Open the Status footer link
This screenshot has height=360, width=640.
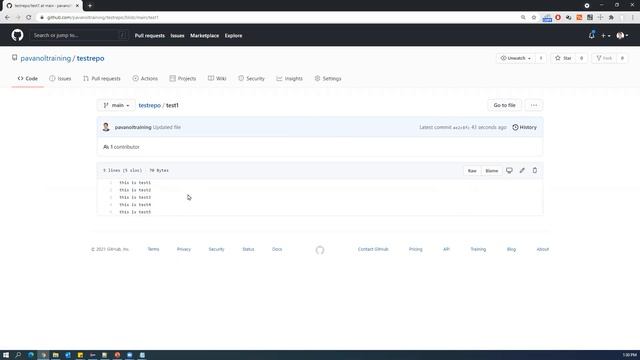(248, 249)
